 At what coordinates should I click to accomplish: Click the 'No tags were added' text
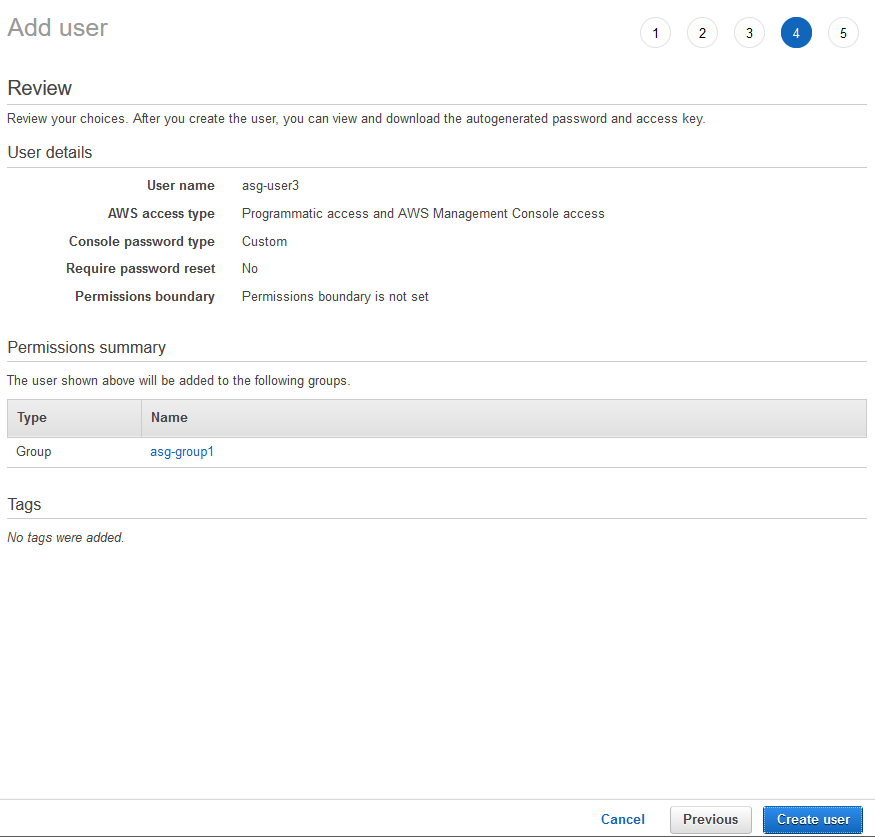pyautogui.click(x=66, y=538)
